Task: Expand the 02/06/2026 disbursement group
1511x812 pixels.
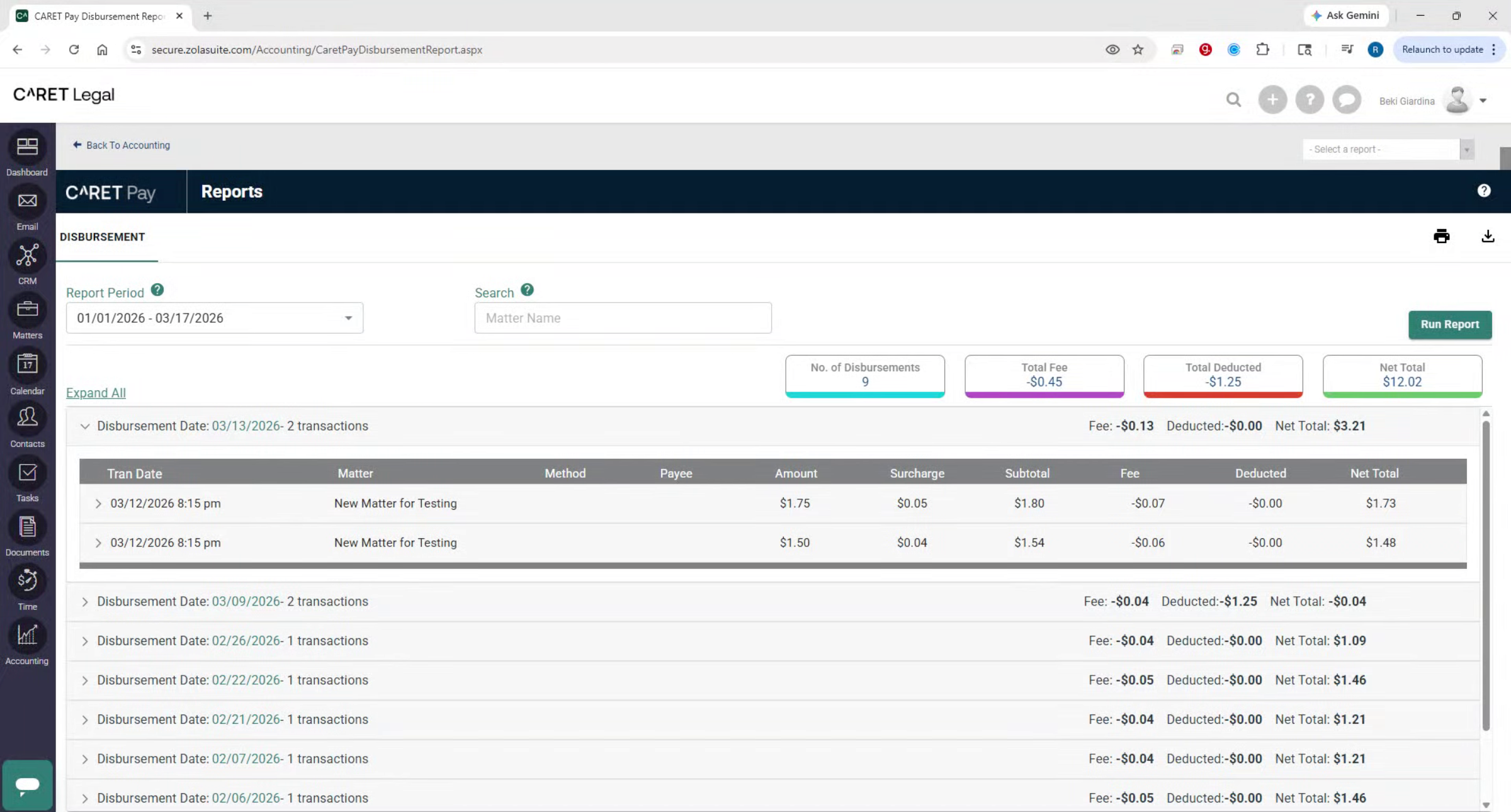Action: (x=85, y=798)
